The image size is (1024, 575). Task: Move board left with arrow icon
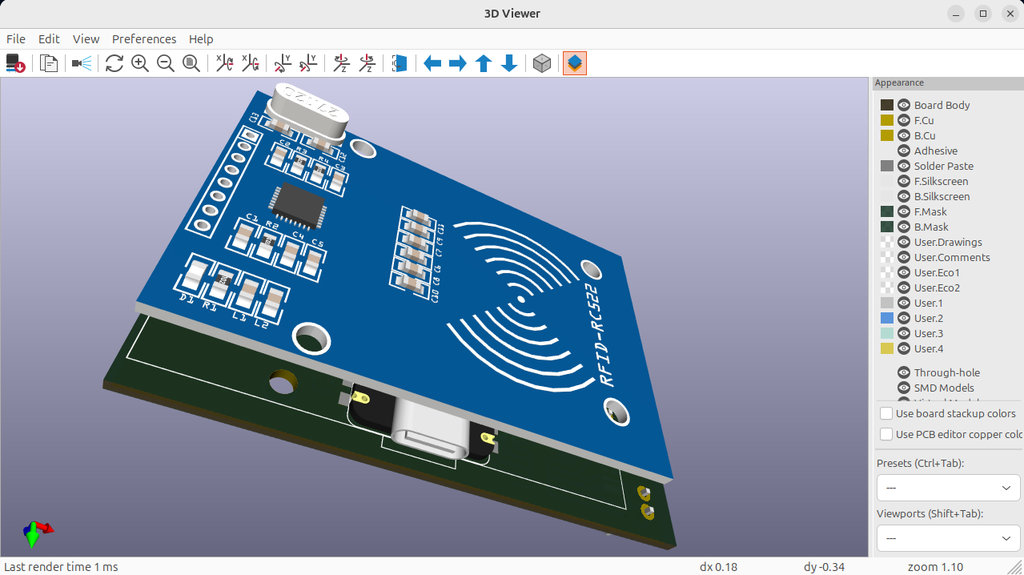click(x=432, y=63)
